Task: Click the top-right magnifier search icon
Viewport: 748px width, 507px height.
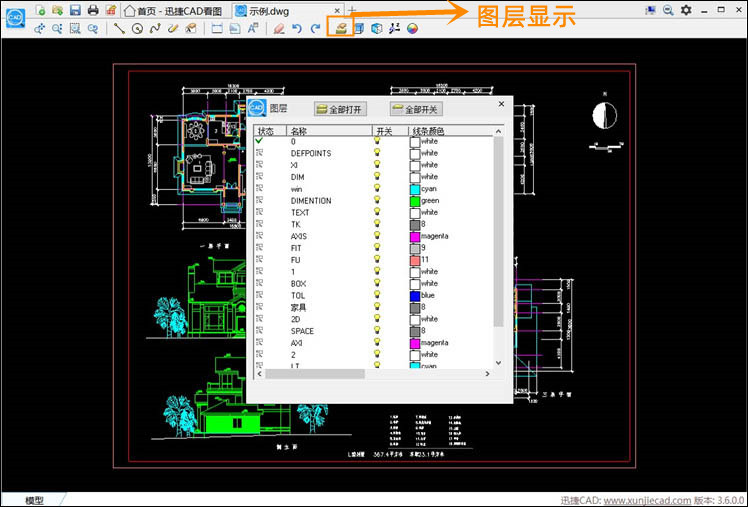Action: [x=668, y=10]
